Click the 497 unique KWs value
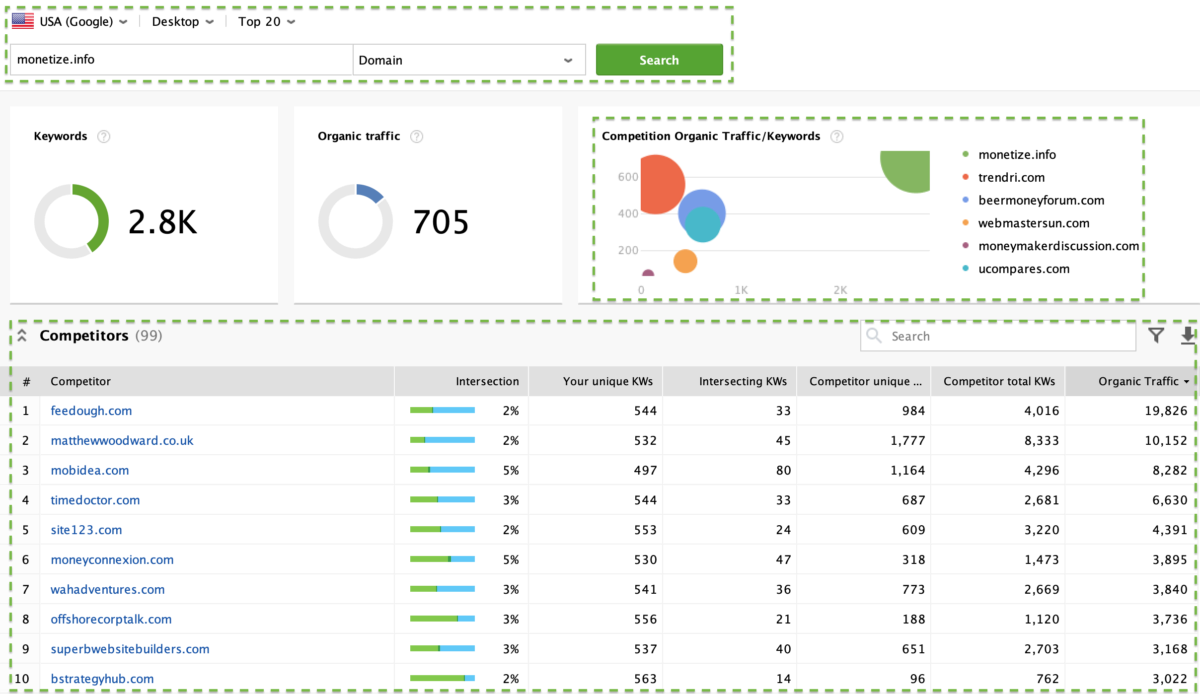 tap(646, 470)
